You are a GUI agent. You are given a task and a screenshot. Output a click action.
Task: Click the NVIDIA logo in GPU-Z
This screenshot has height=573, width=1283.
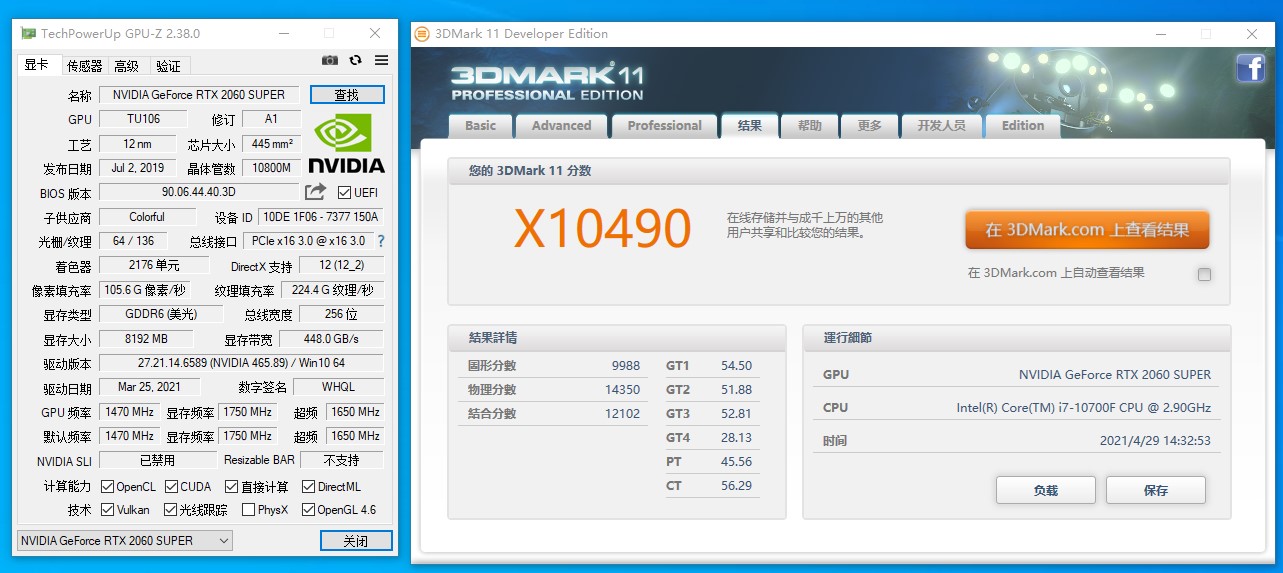click(x=346, y=143)
